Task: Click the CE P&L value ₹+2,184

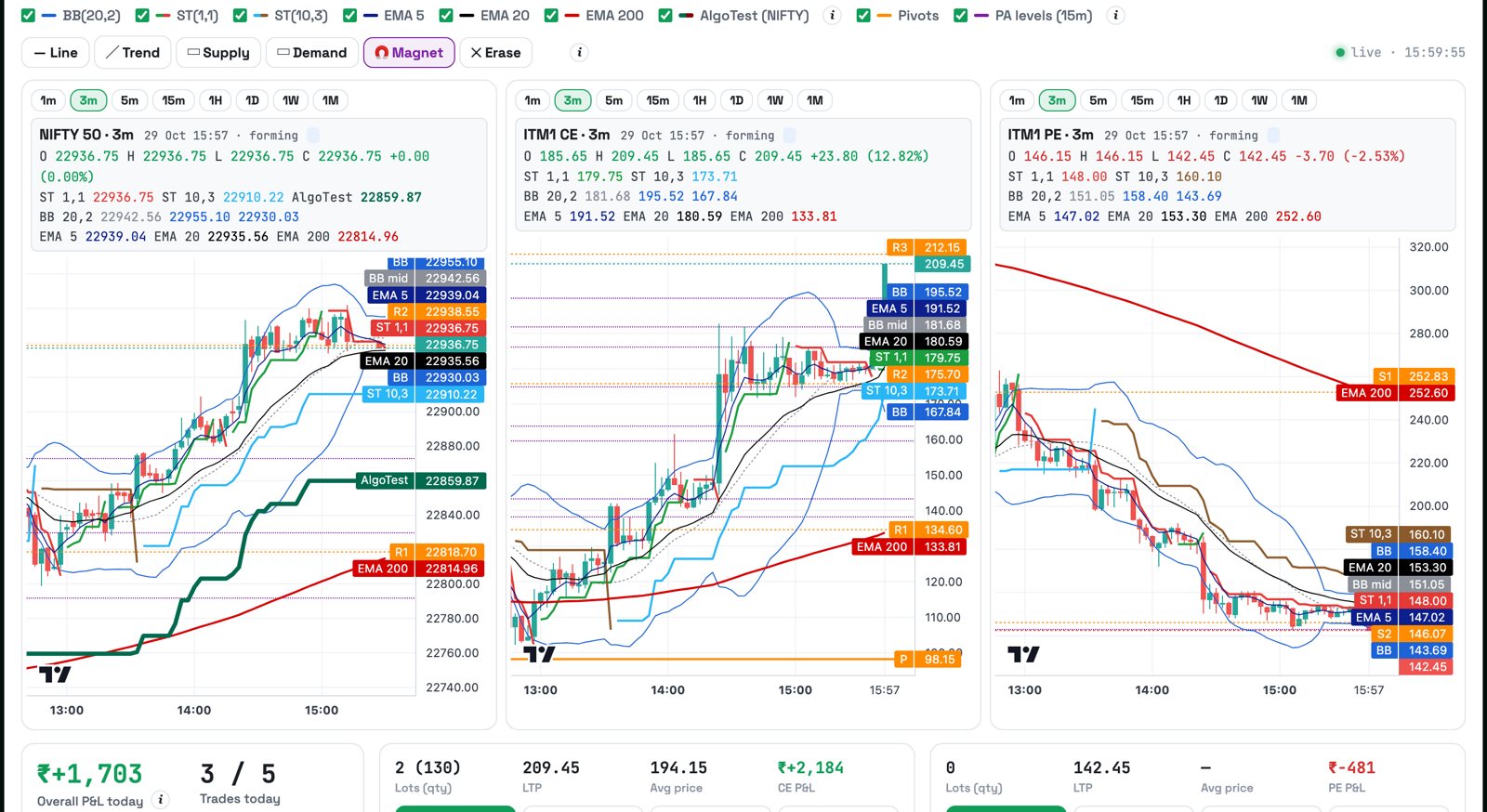Action: [810, 767]
